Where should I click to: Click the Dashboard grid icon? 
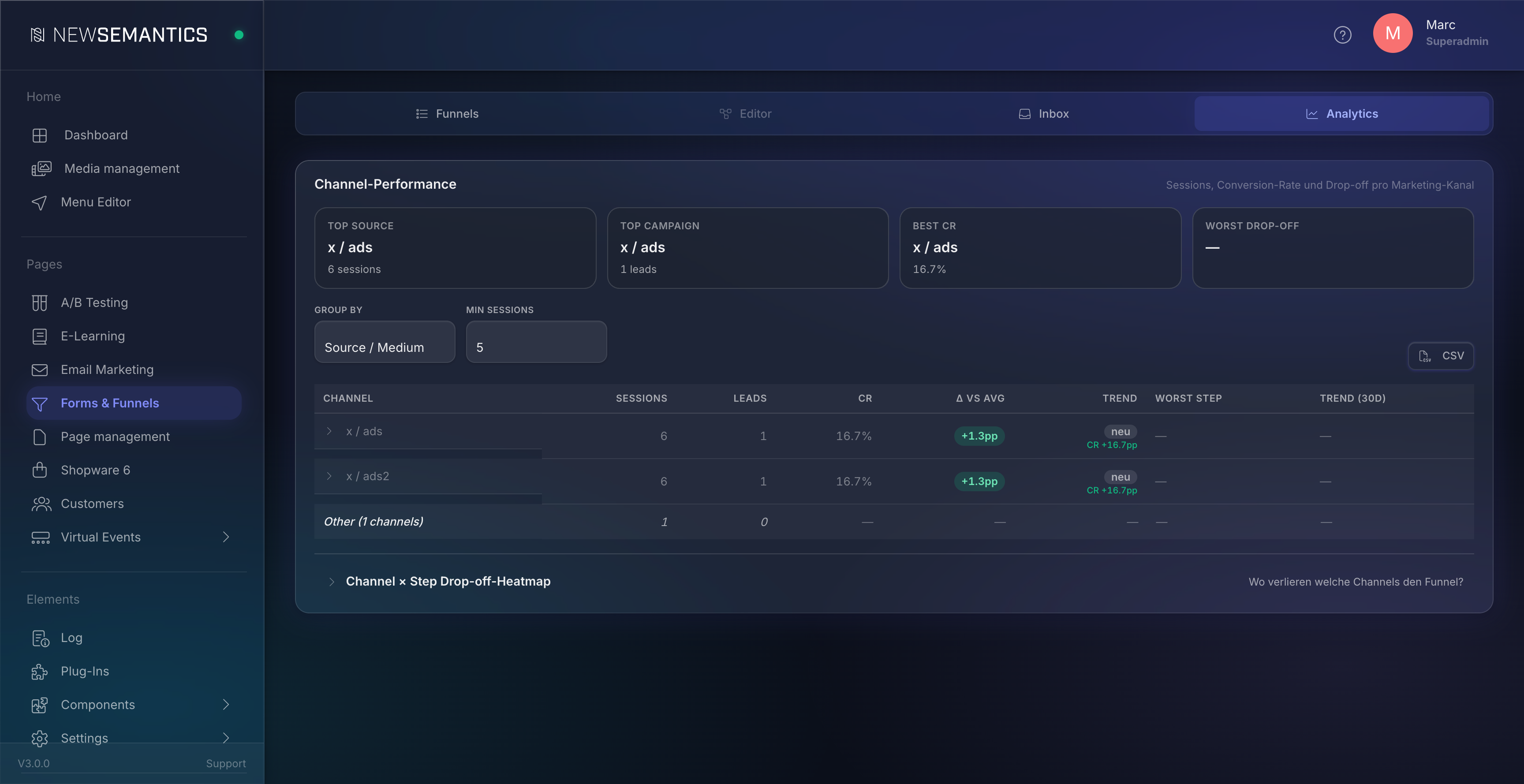point(40,135)
